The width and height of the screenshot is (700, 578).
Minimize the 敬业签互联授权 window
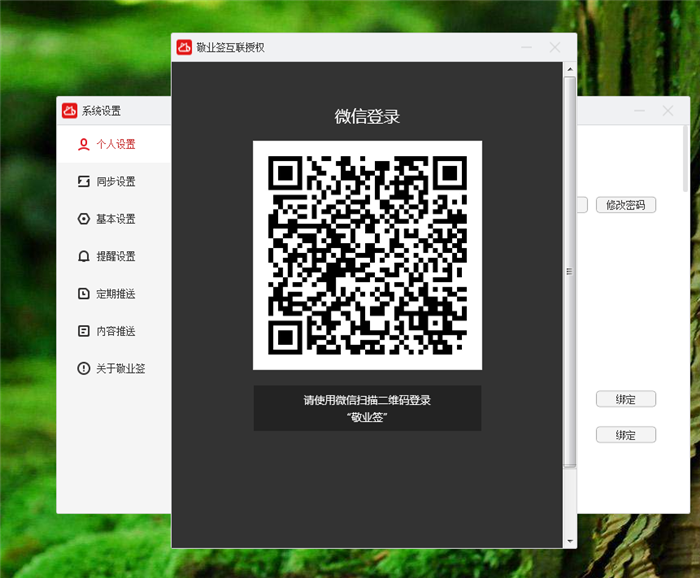click(527, 47)
